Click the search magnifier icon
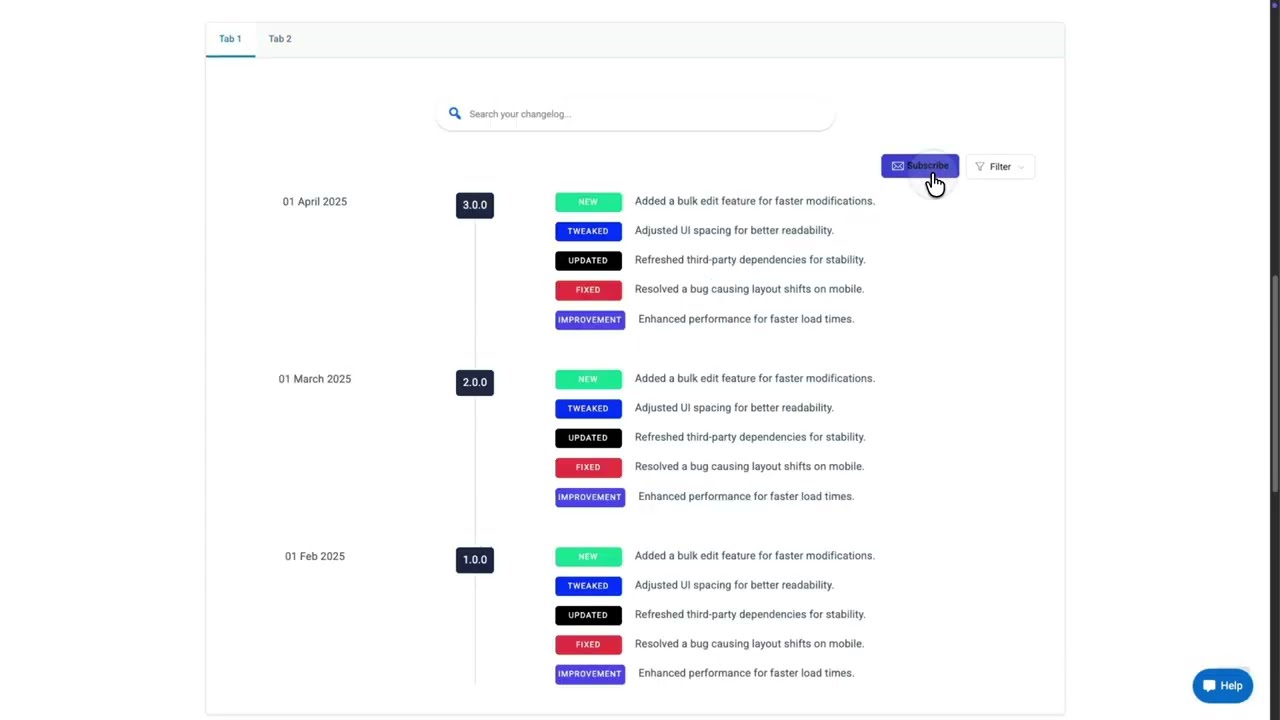This screenshot has width=1280, height=720. tap(455, 114)
